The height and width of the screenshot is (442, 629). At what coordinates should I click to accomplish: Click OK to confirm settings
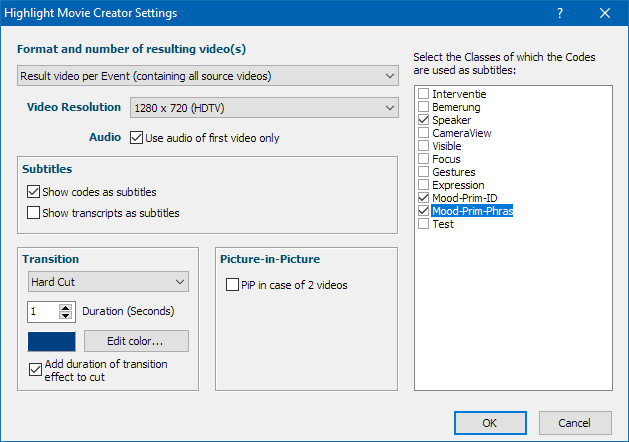pos(489,422)
